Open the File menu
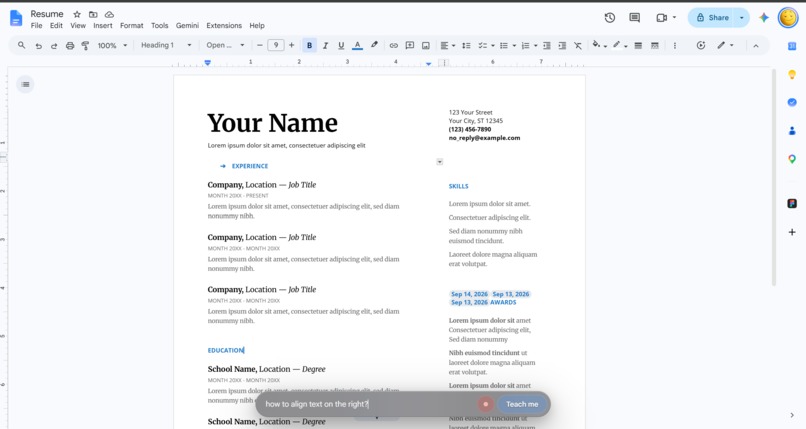Viewport: 806px width, 429px height. click(x=36, y=26)
